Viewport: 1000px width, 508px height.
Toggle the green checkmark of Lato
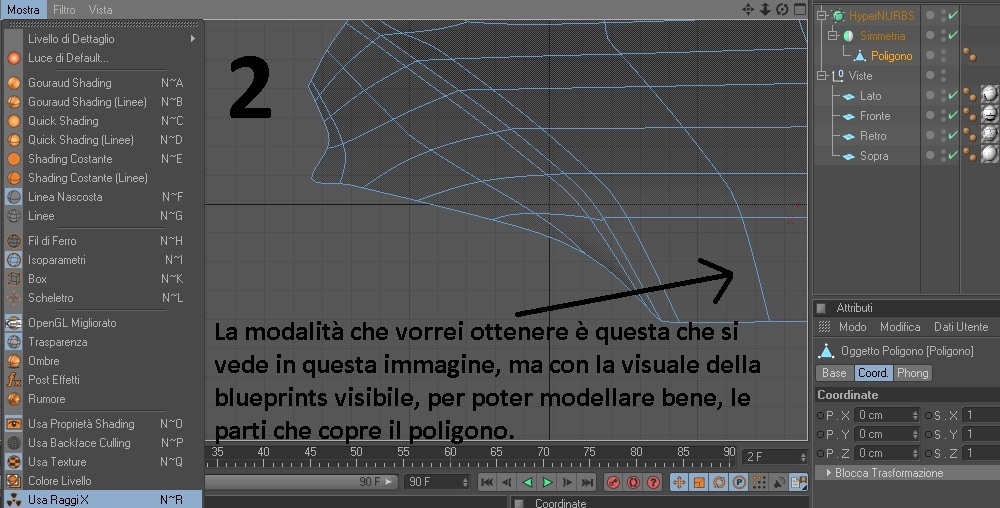953,96
